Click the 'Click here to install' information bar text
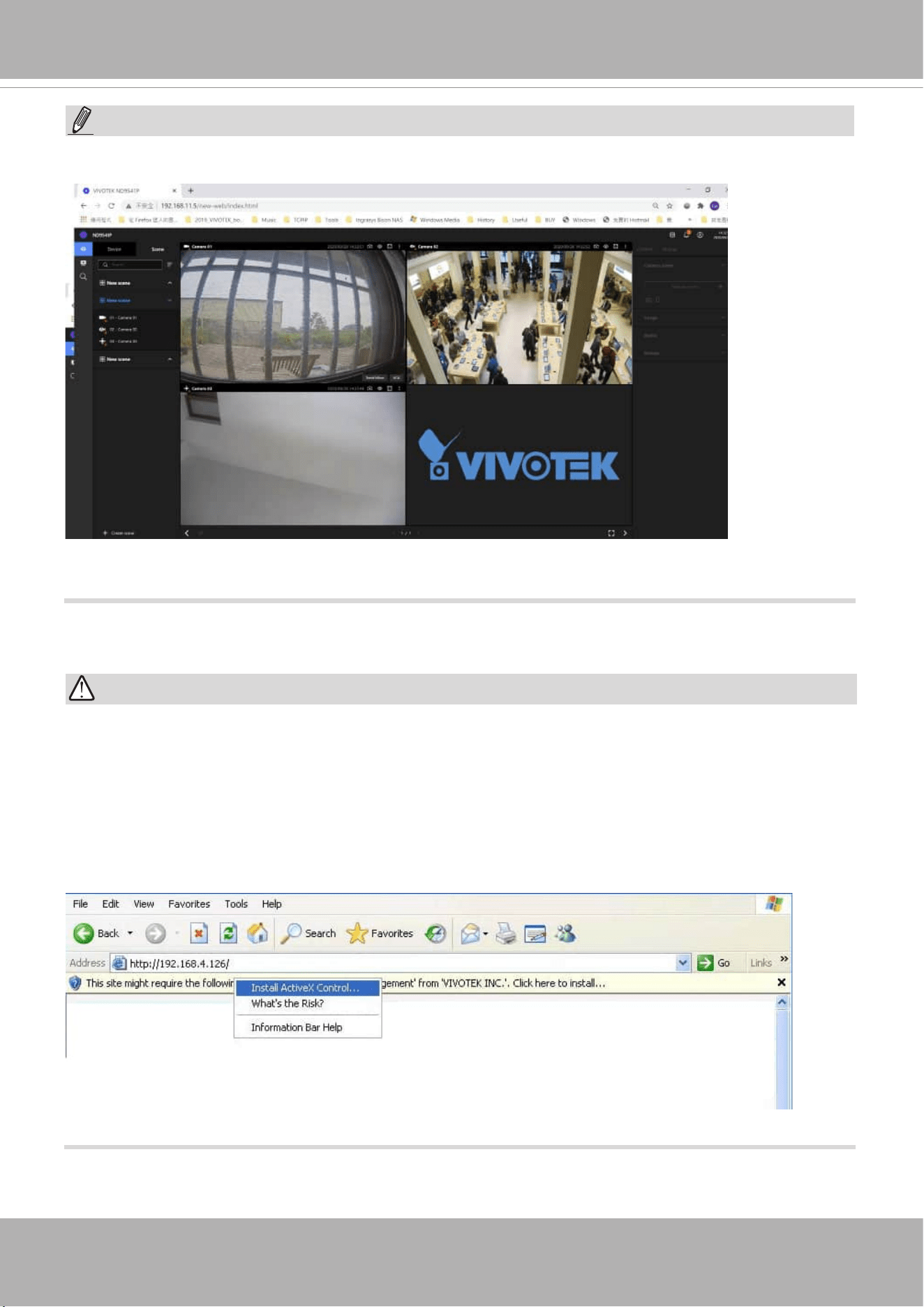This screenshot has height=1307, width=924. tap(559, 983)
